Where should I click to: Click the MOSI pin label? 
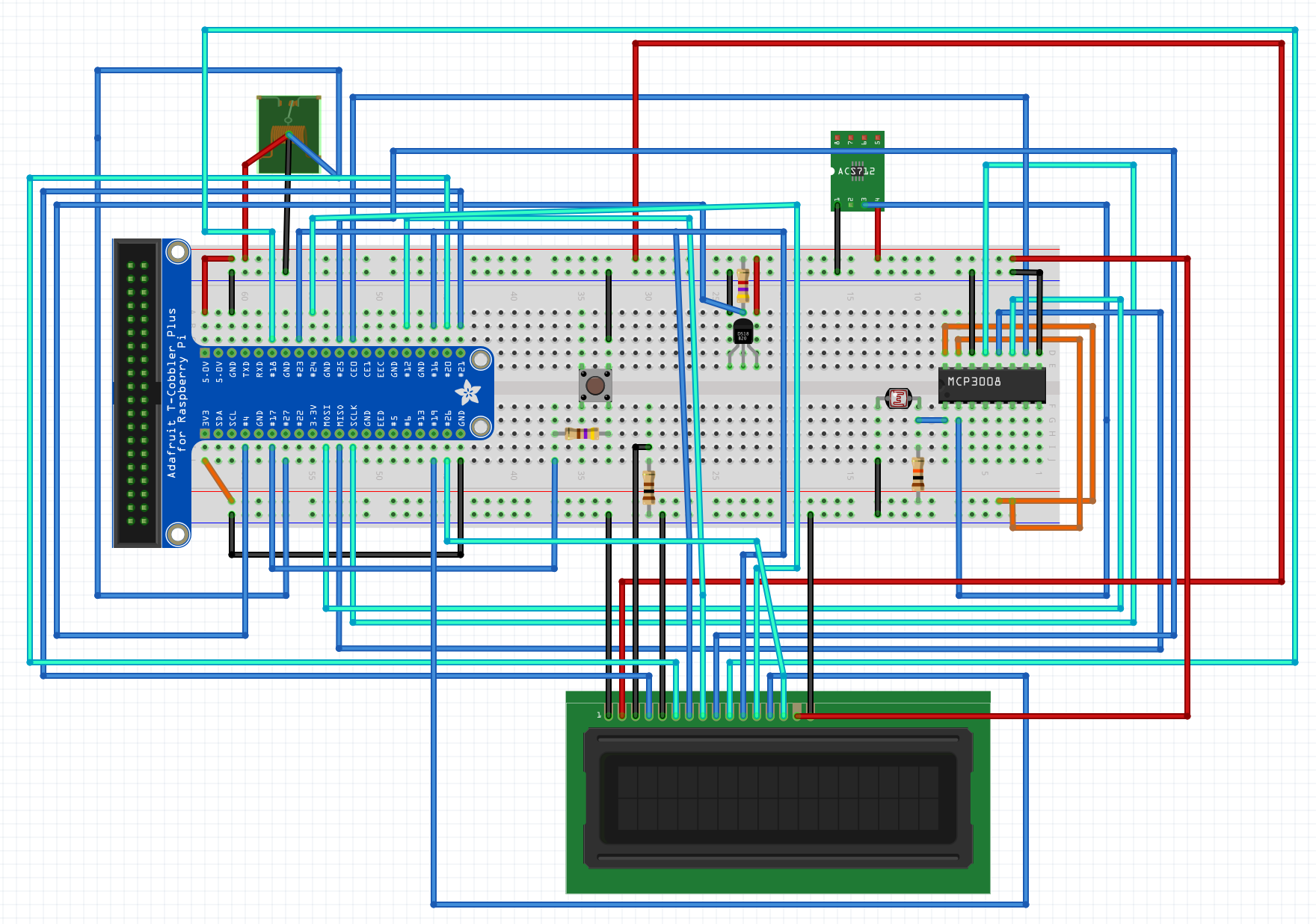pos(326,416)
